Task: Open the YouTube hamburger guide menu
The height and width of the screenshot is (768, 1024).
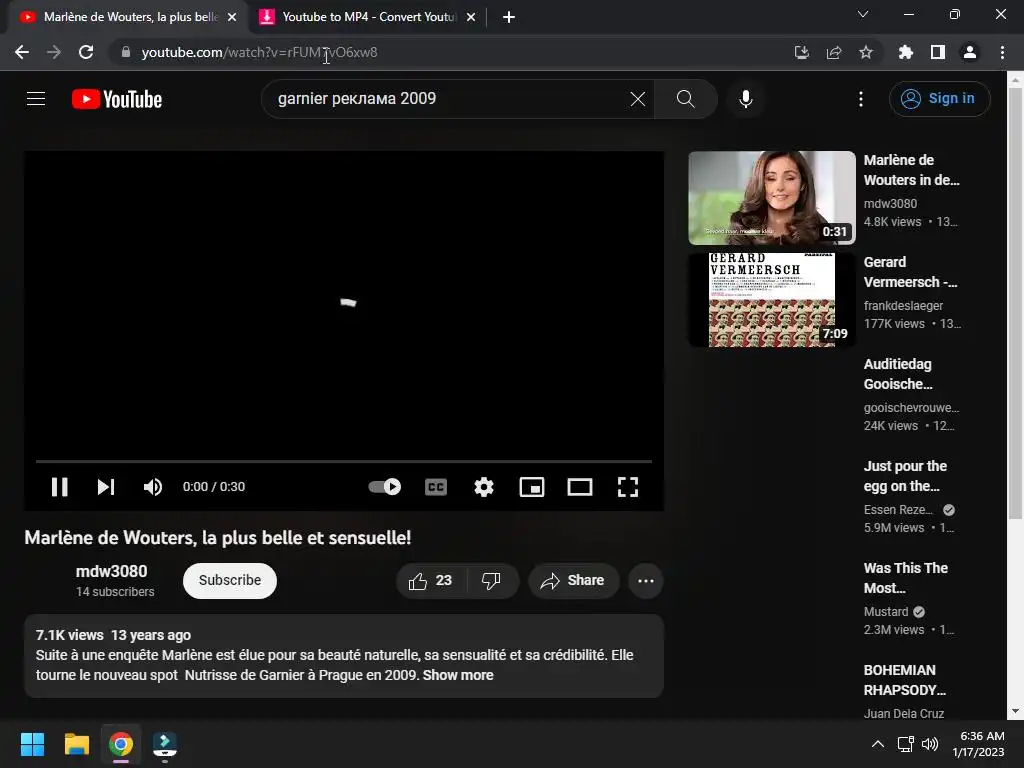Action: tap(36, 99)
